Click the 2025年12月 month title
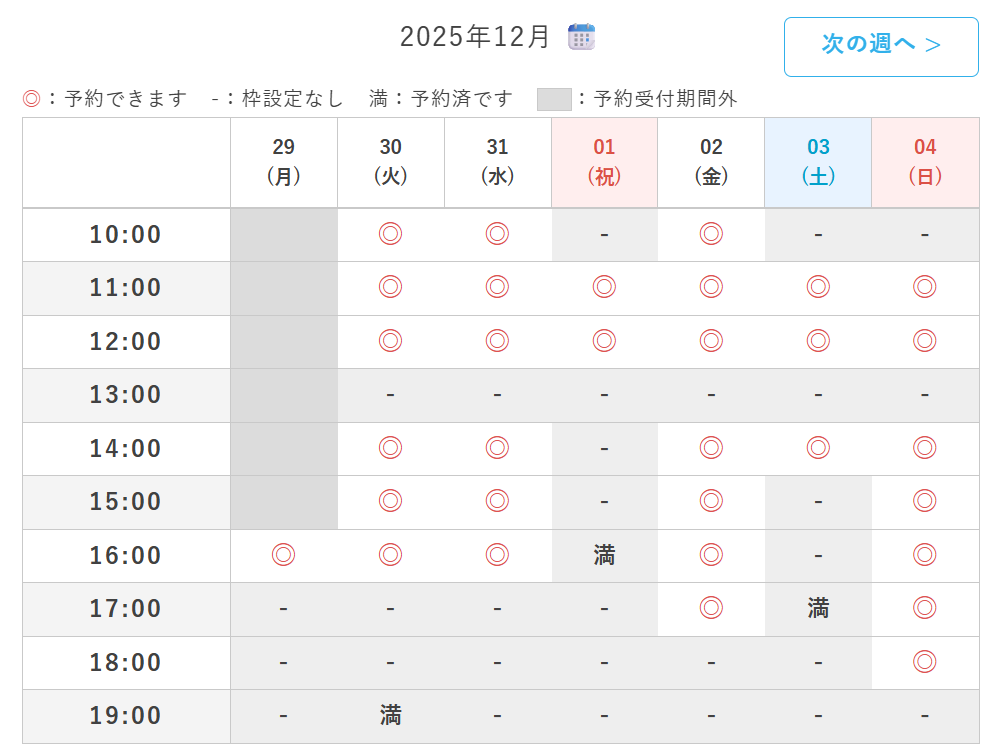The image size is (1002, 754). click(x=475, y=37)
